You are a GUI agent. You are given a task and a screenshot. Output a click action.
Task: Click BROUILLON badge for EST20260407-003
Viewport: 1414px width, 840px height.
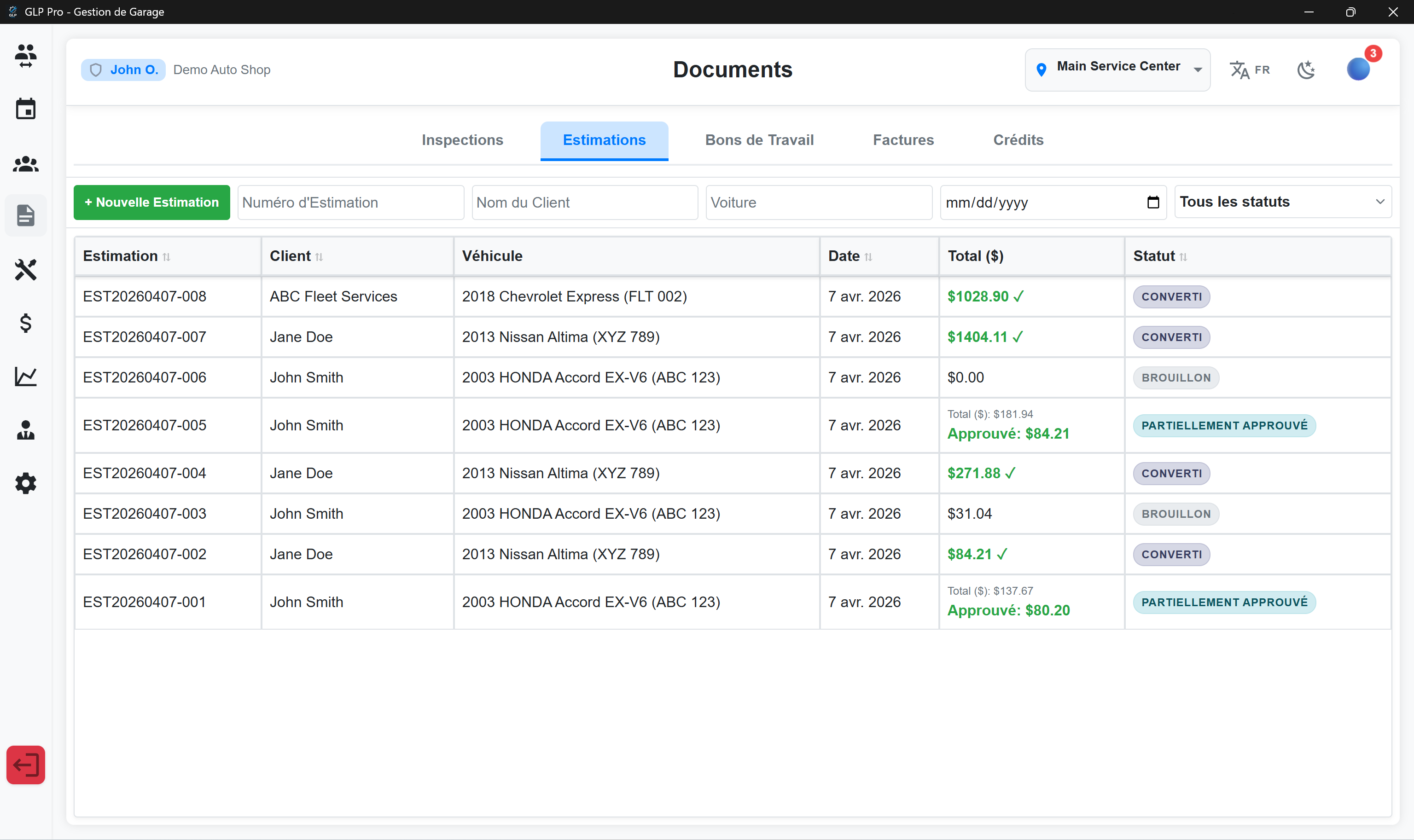coord(1175,514)
